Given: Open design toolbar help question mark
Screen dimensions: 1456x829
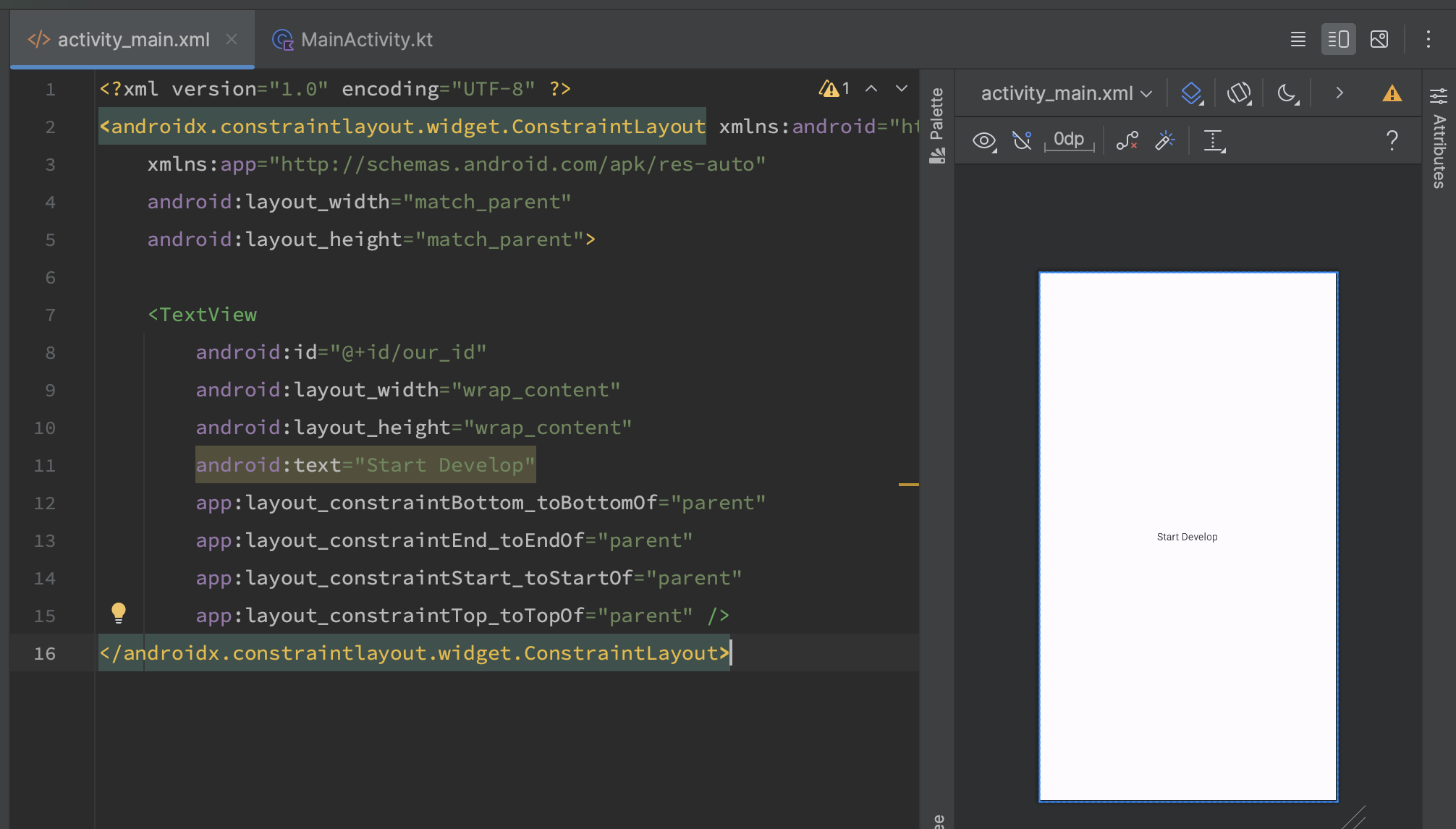Looking at the screenshot, I should pyautogui.click(x=1392, y=140).
